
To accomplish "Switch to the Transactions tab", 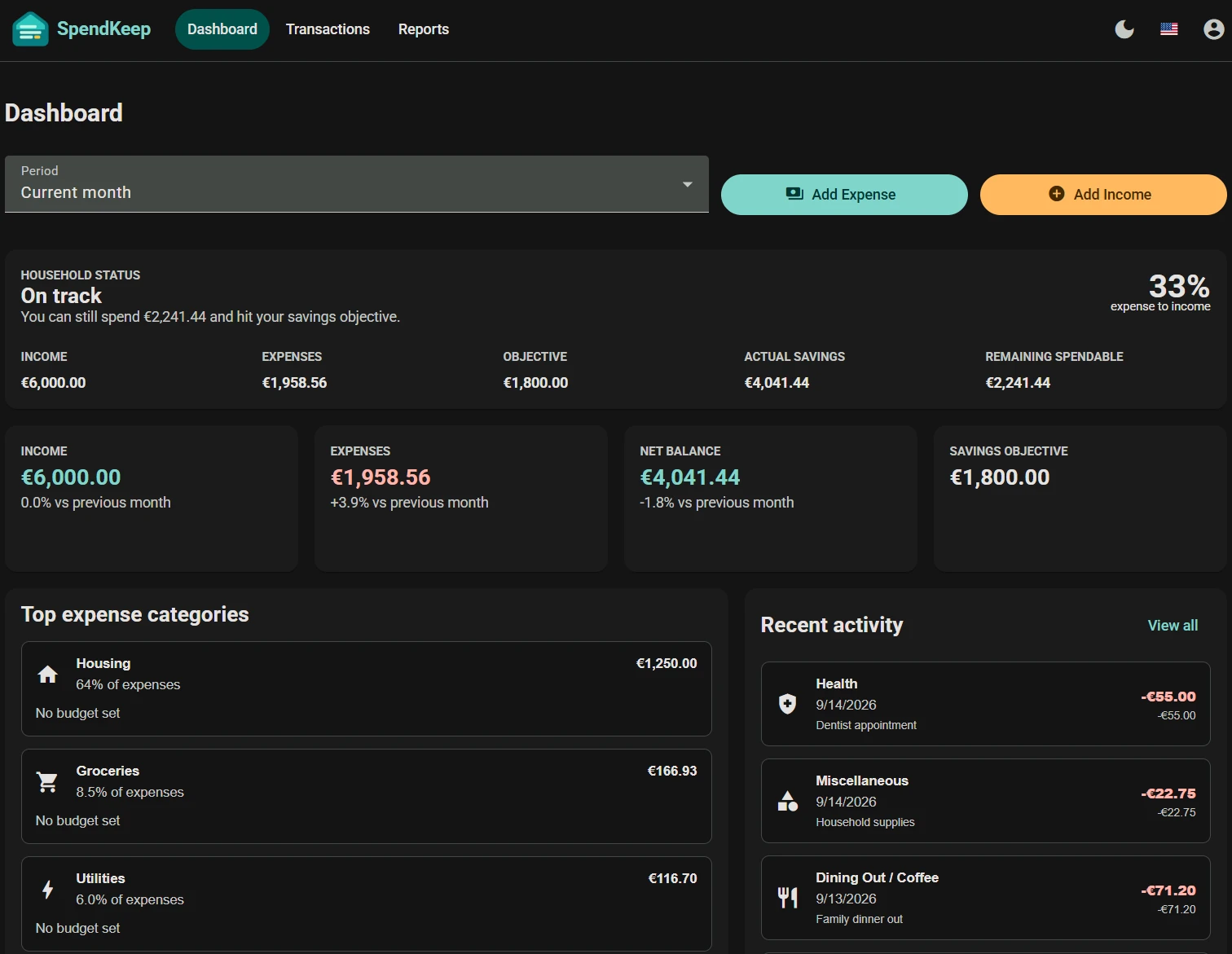I will click(328, 29).
